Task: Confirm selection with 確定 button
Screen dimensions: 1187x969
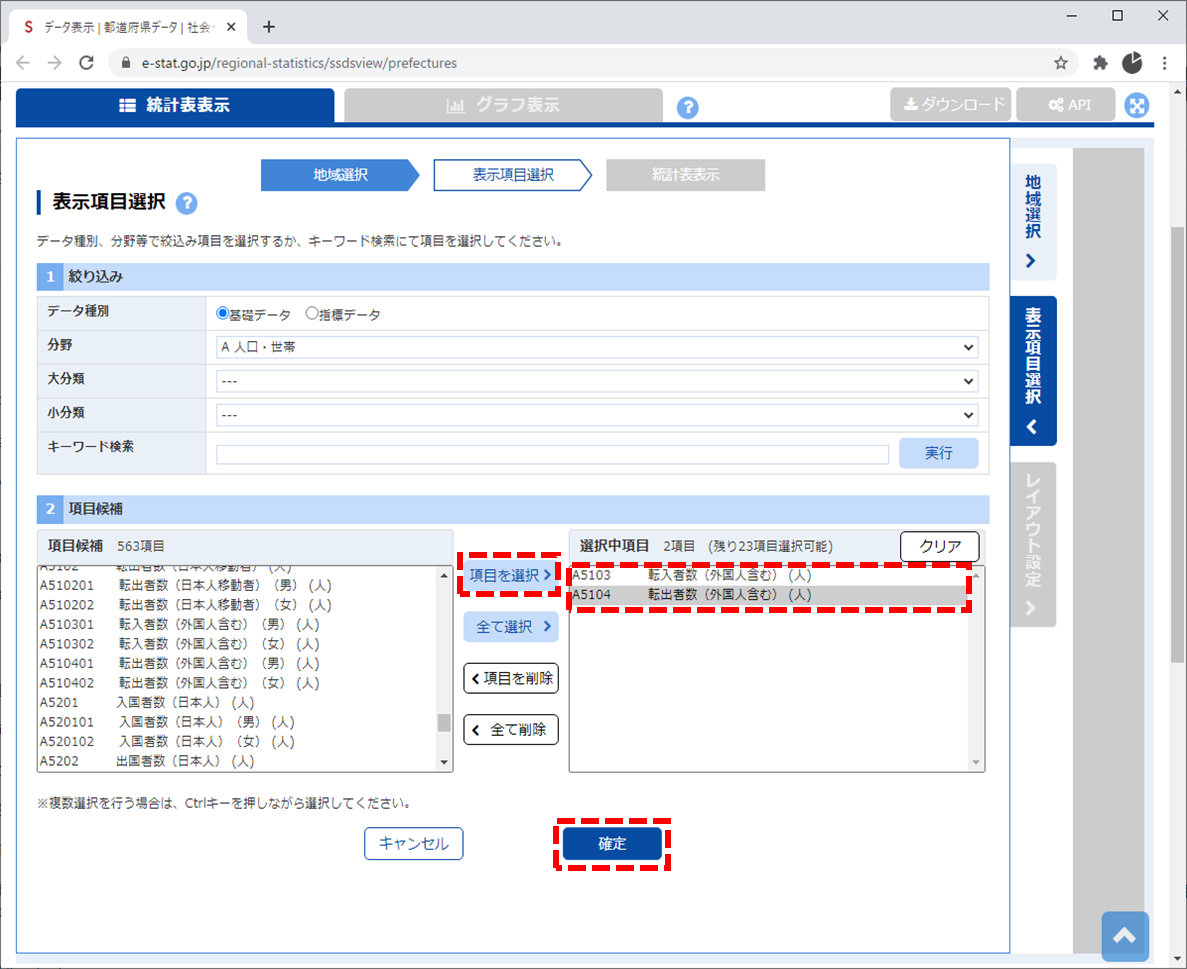Action: point(612,844)
